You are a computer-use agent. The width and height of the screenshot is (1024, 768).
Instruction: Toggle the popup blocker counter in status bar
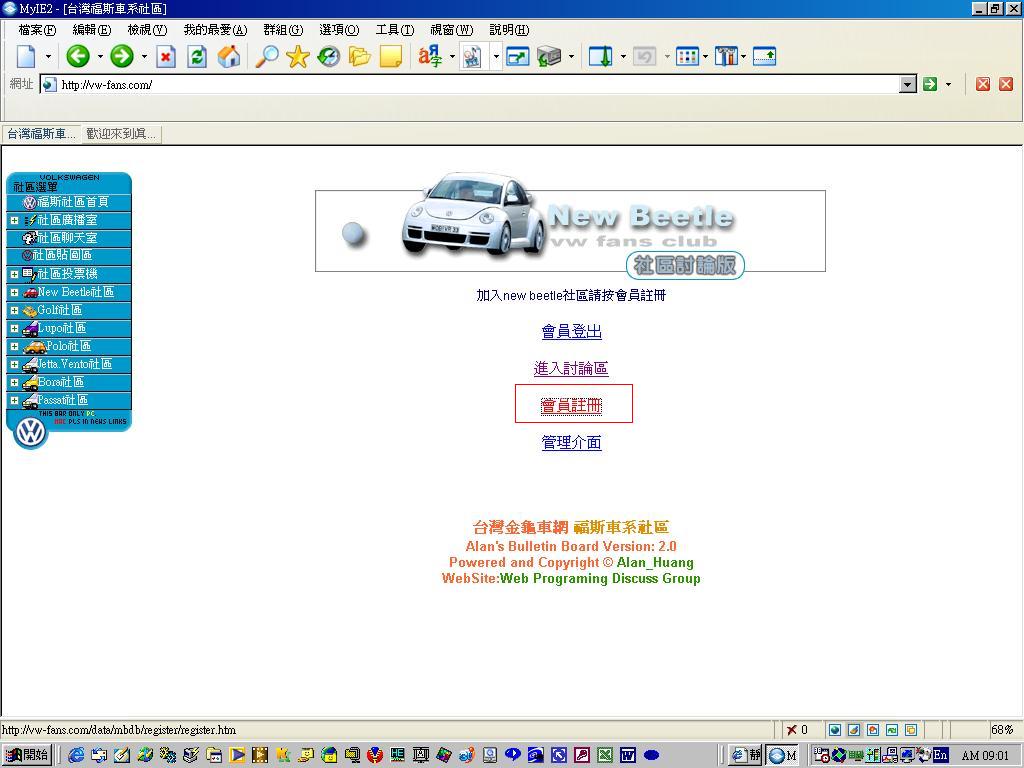coord(797,730)
